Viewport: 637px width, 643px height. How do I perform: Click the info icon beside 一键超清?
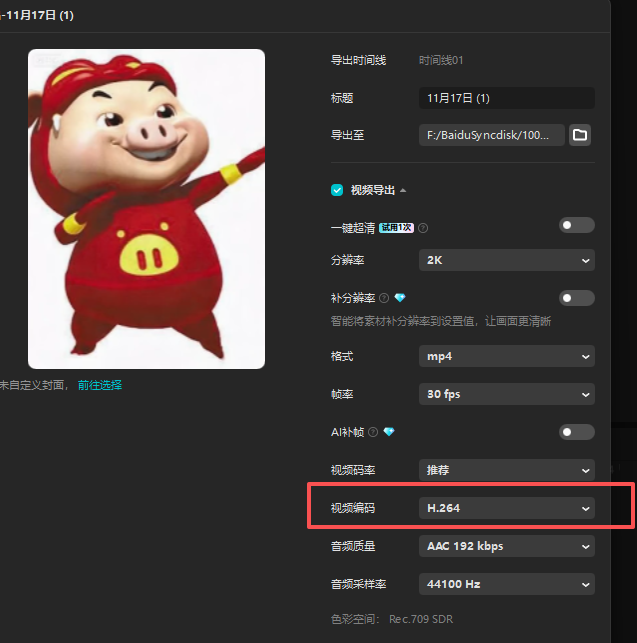(424, 228)
